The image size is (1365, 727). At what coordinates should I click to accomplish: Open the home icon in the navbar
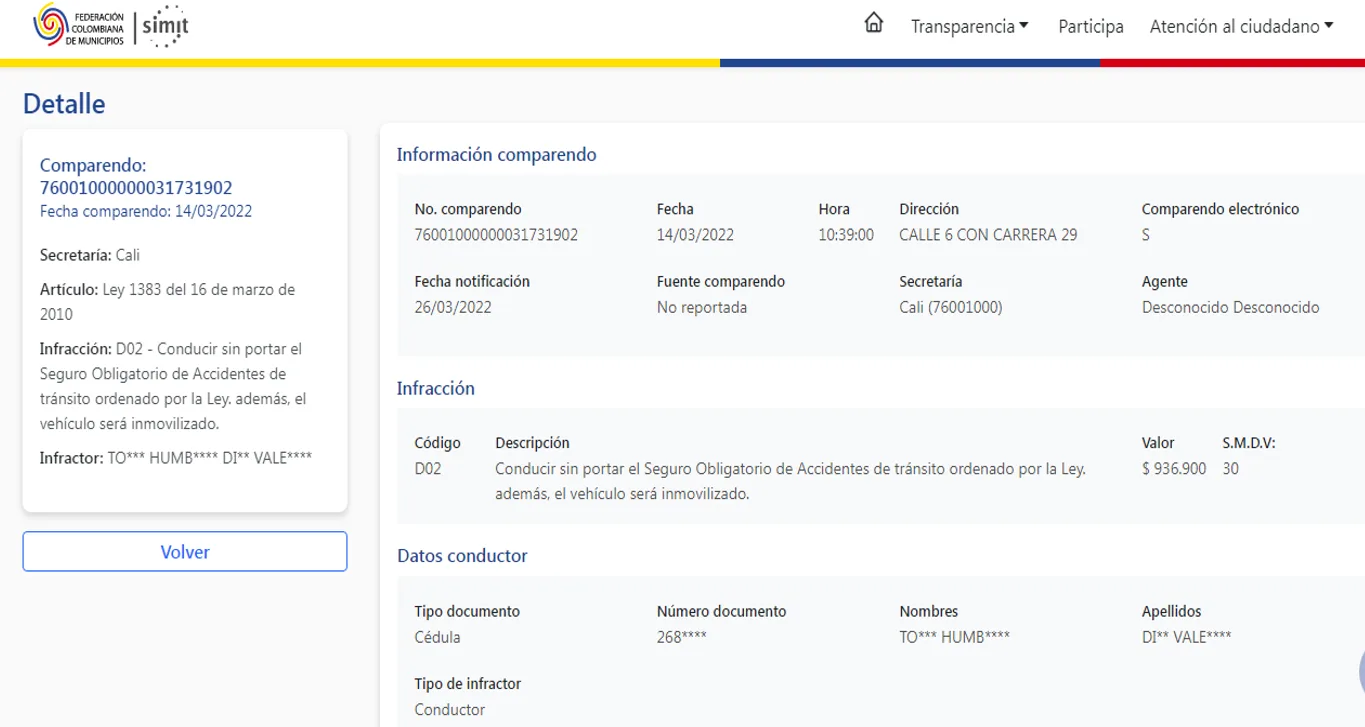873,24
